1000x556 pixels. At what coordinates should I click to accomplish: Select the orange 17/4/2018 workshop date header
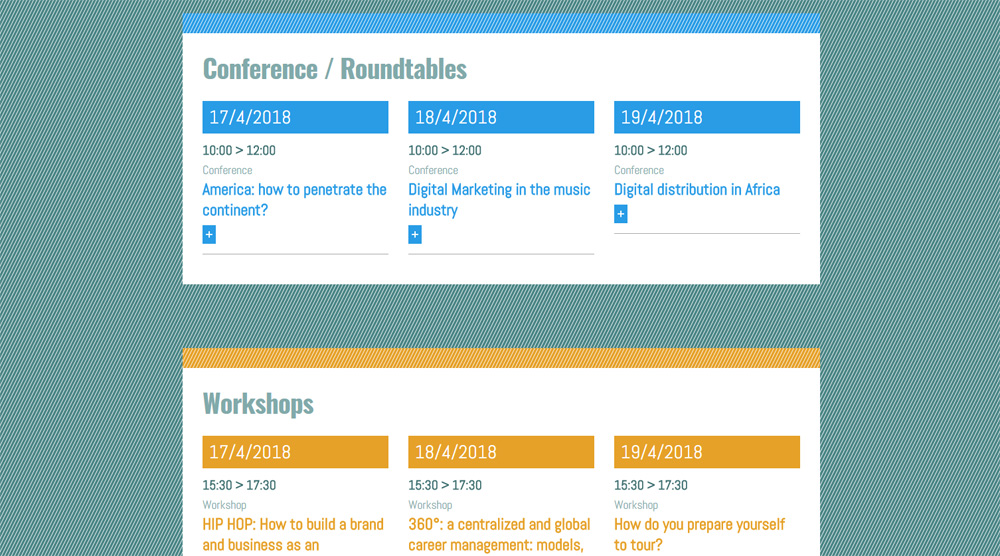[295, 452]
